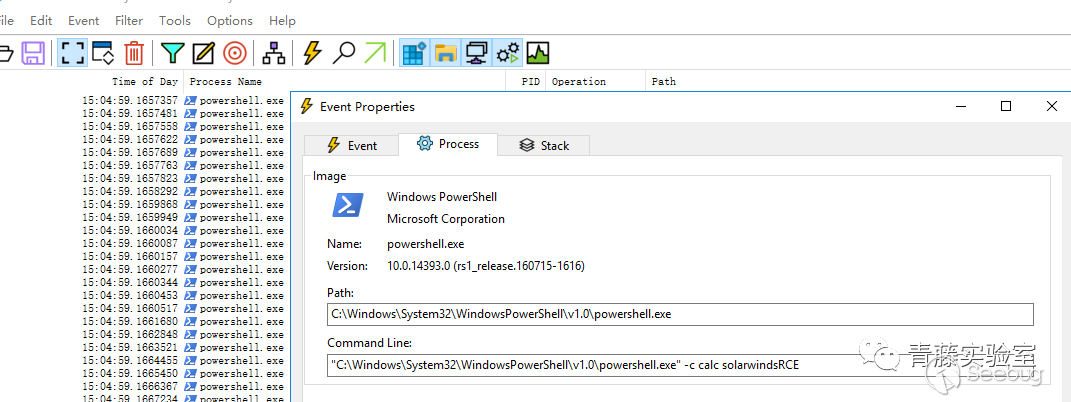Select event row 15:04:59.1658292
This screenshot has height=402, width=1071.
[183, 191]
